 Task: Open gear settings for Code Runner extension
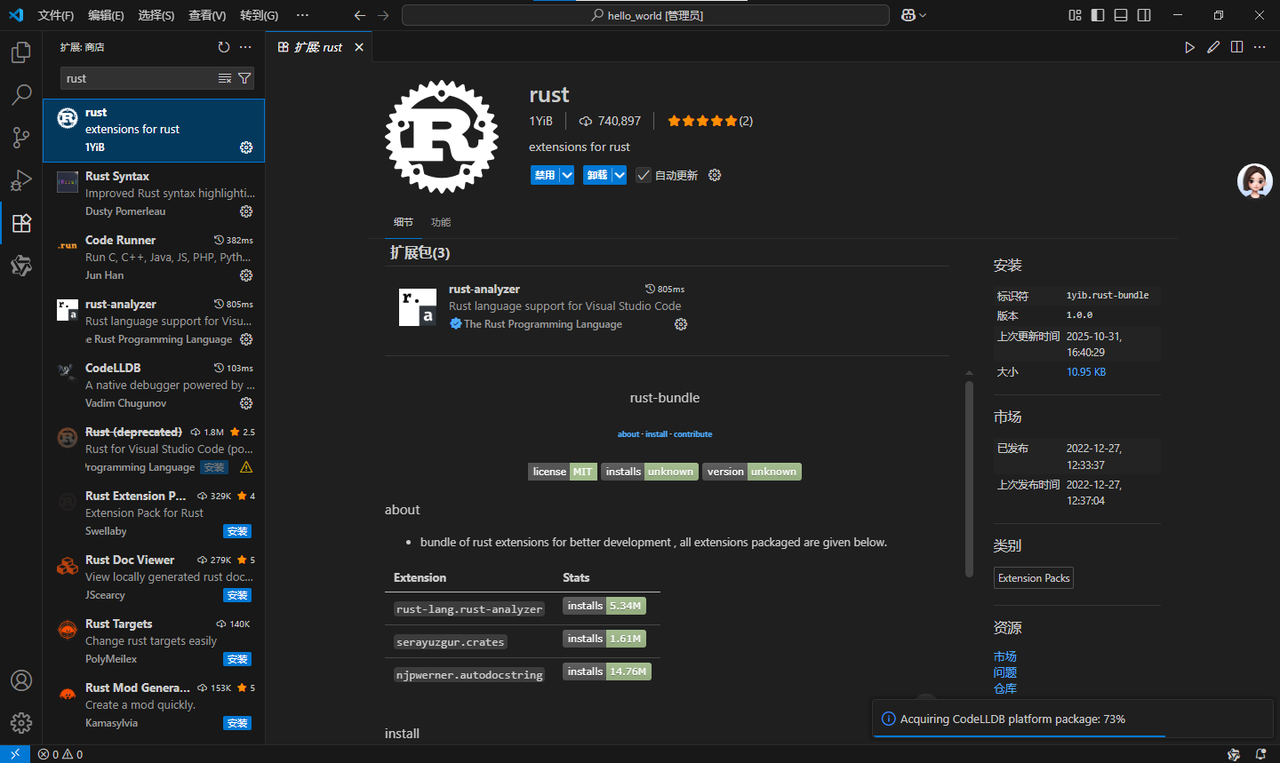point(246,276)
